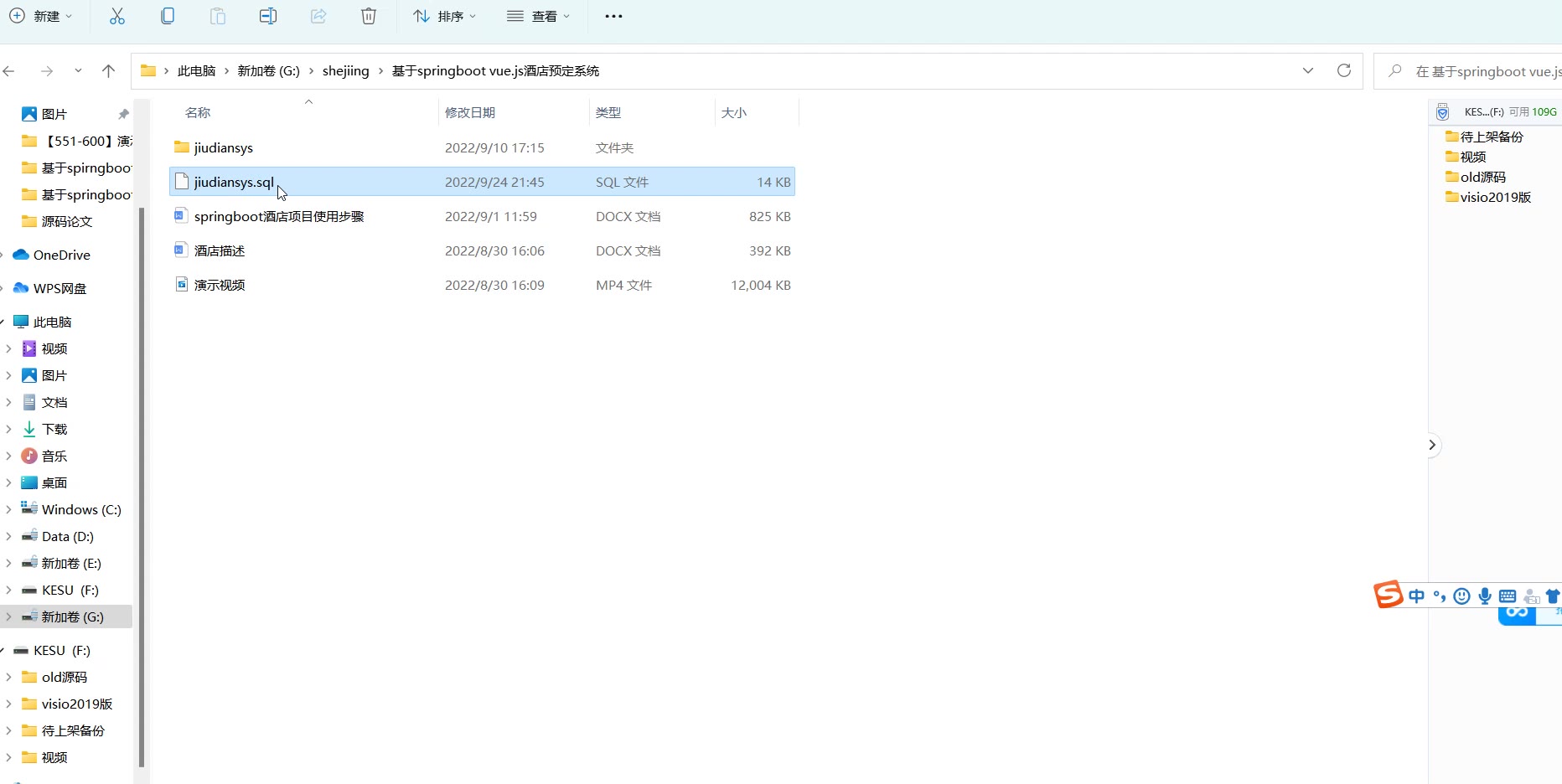Viewport: 1562px width, 784px height.
Task: Open the three-dot more options menu
Action: tap(613, 16)
